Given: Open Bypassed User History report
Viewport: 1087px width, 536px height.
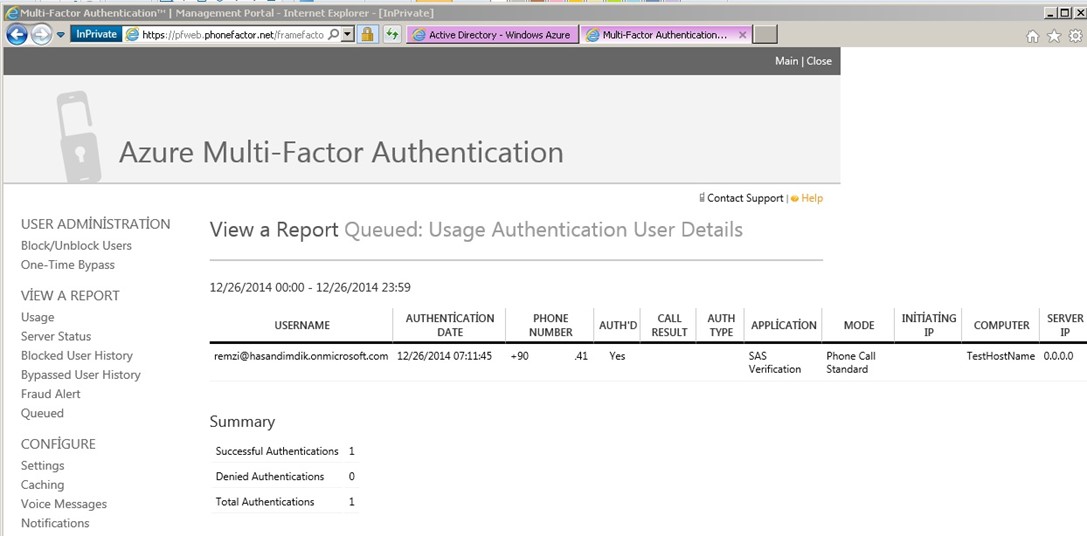Looking at the screenshot, I should click(x=80, y=375).
